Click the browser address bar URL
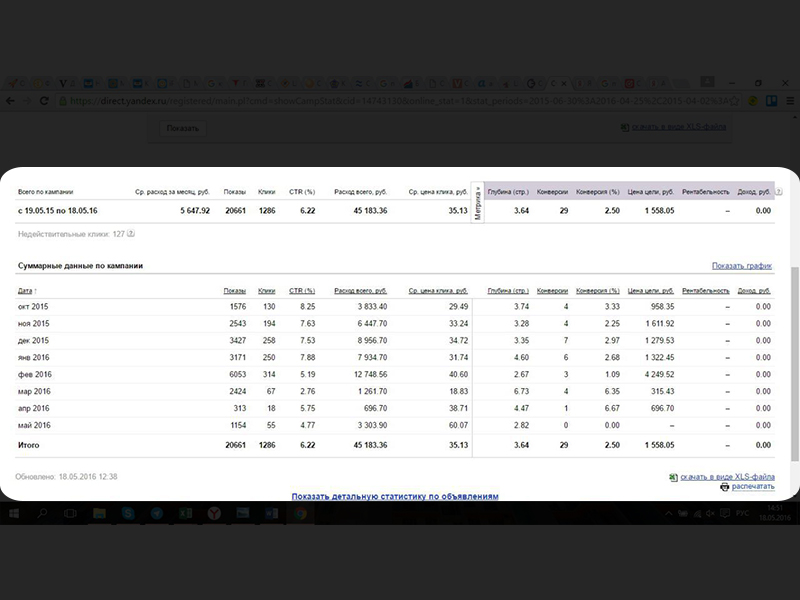This screenshot has width=800, height=600. pos(398,101)
